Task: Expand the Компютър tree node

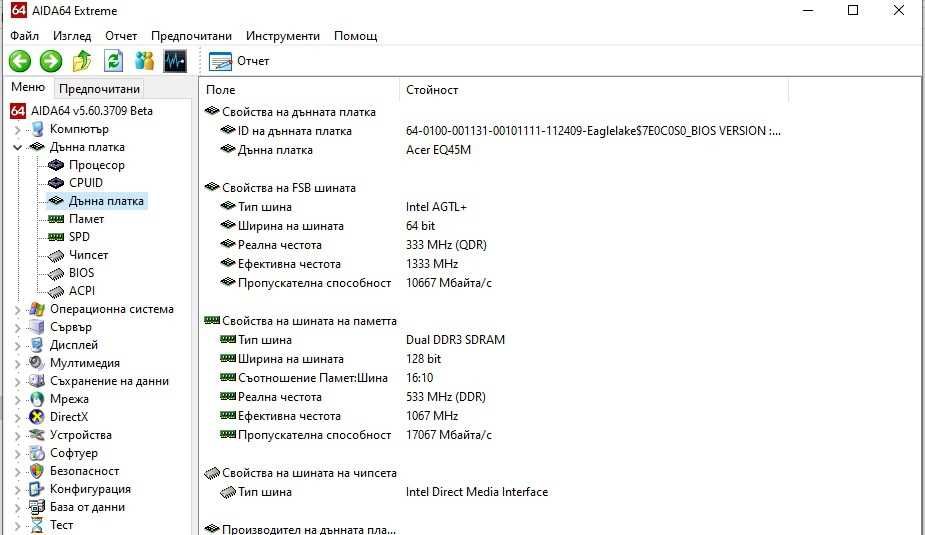Action: click(17, 129)
